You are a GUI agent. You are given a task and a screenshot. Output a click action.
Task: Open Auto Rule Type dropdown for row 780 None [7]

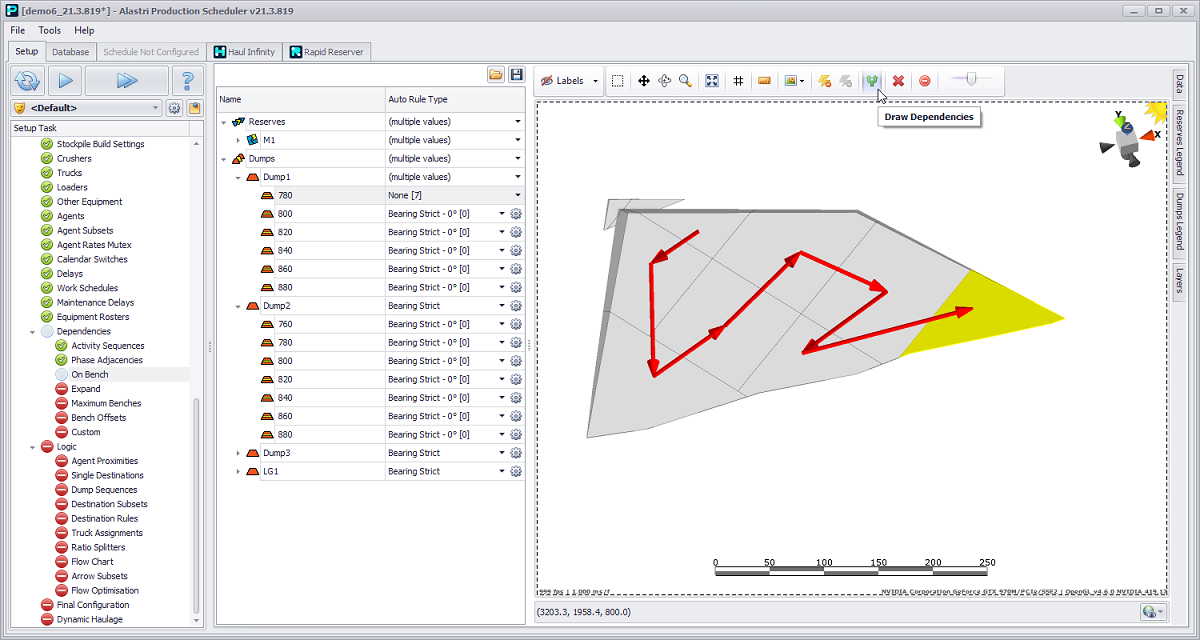click(x=517, y=195)
